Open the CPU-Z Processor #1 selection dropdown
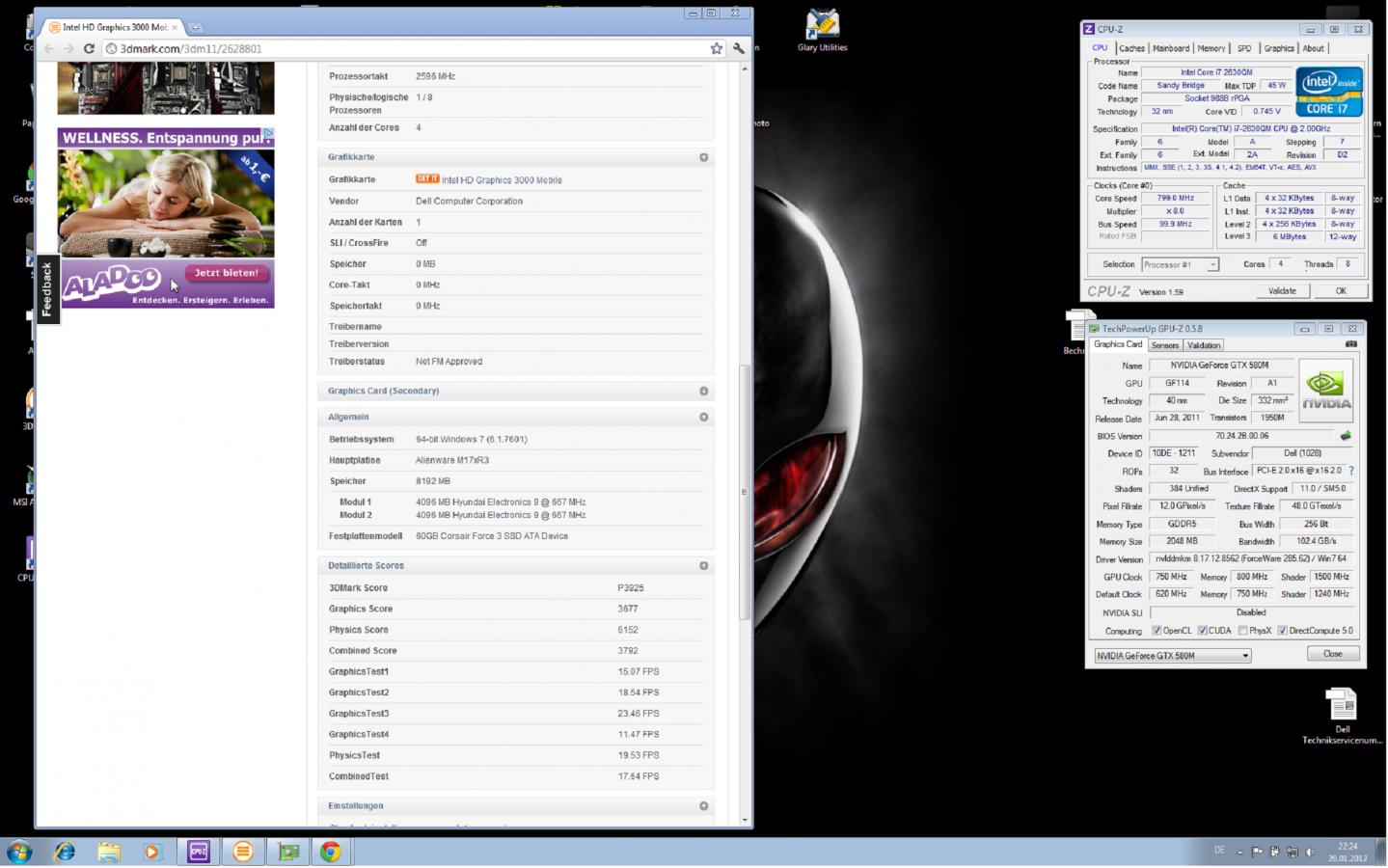 (x=1180, y=264)
